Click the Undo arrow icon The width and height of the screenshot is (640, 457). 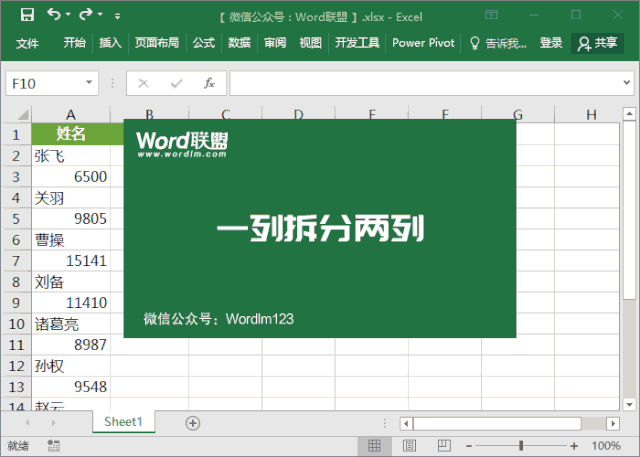click(x=54, y=15)
